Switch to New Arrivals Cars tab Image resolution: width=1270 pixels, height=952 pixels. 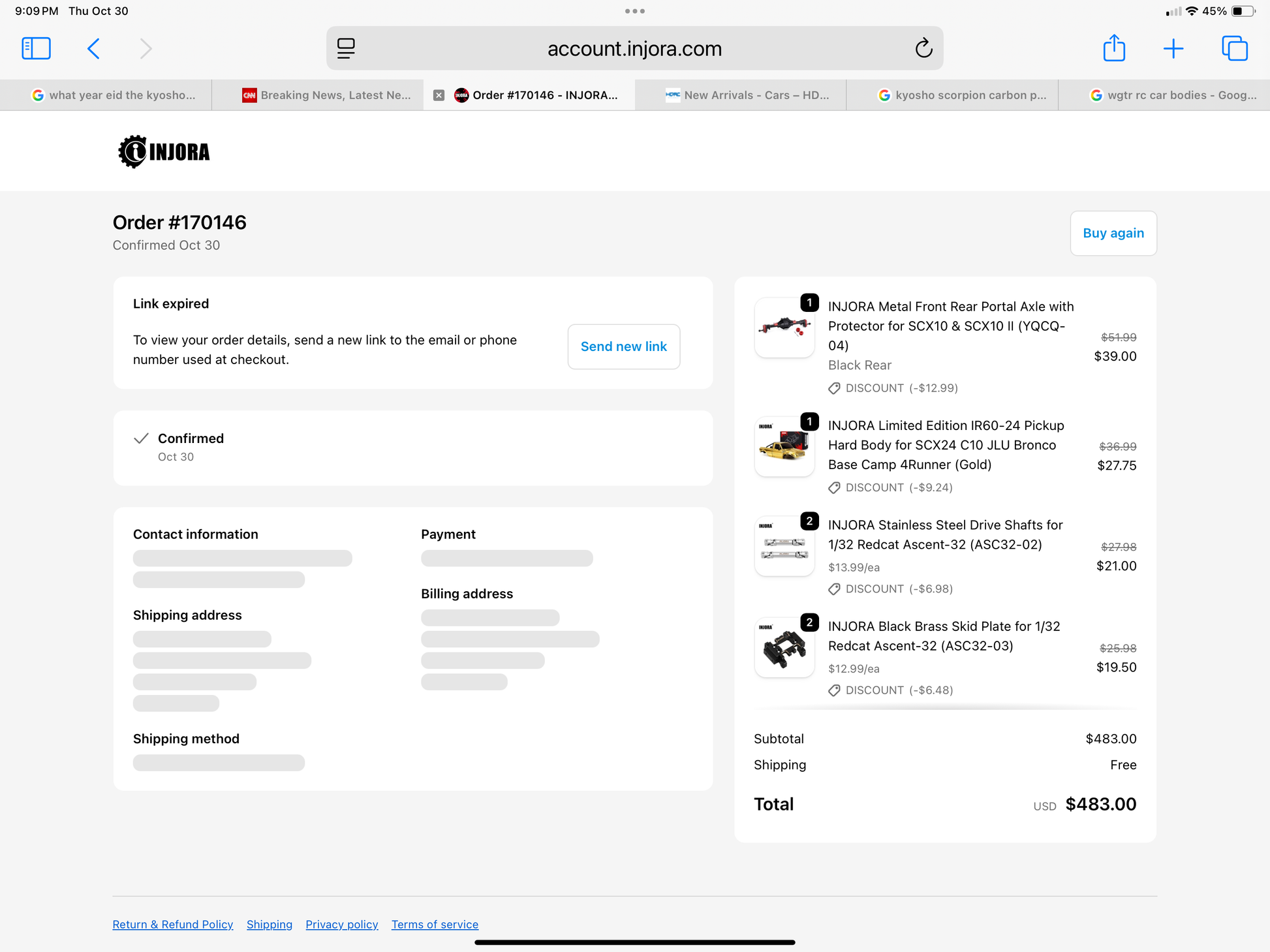pos(747,95)
